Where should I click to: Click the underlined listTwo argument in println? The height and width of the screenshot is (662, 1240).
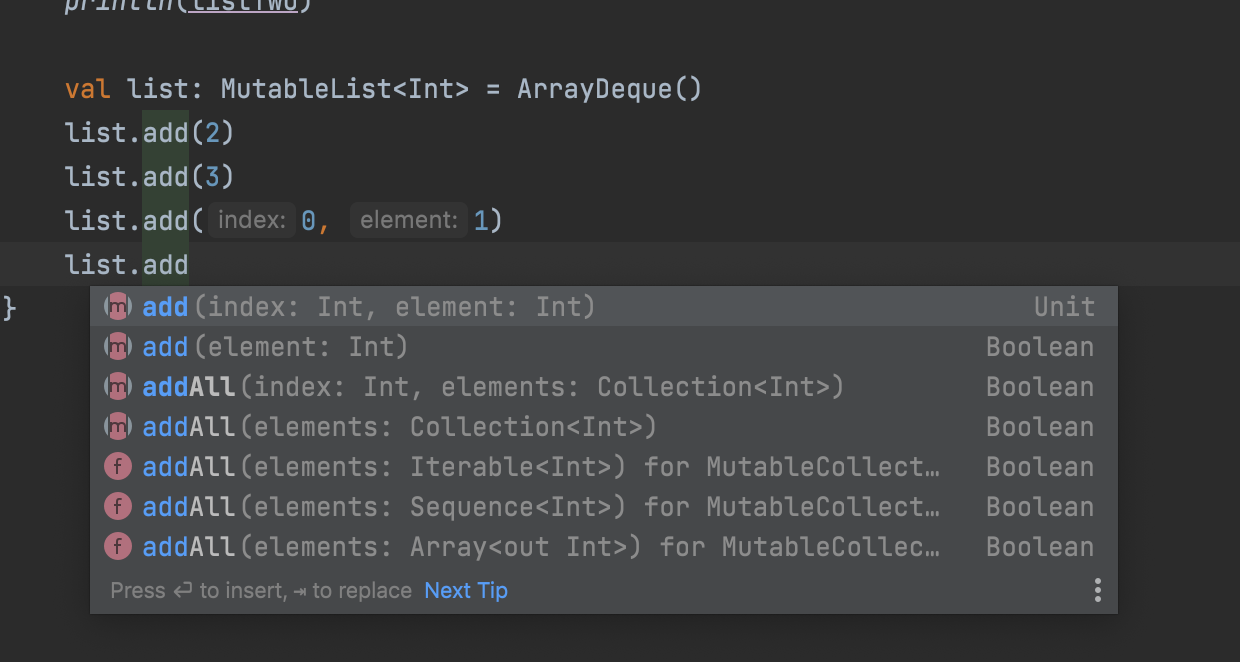251,5
